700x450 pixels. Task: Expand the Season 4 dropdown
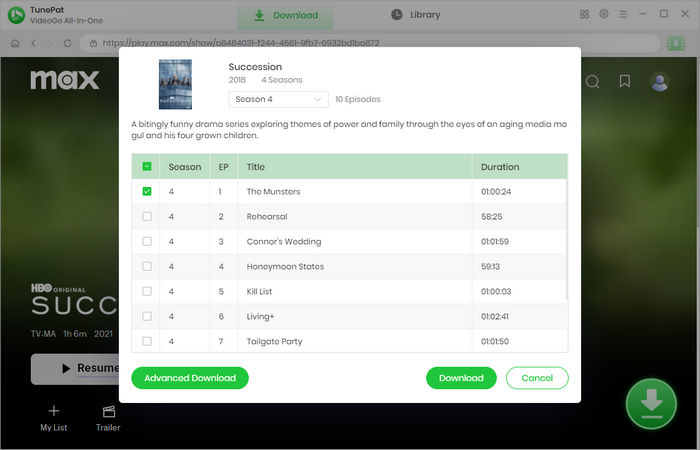278,99
